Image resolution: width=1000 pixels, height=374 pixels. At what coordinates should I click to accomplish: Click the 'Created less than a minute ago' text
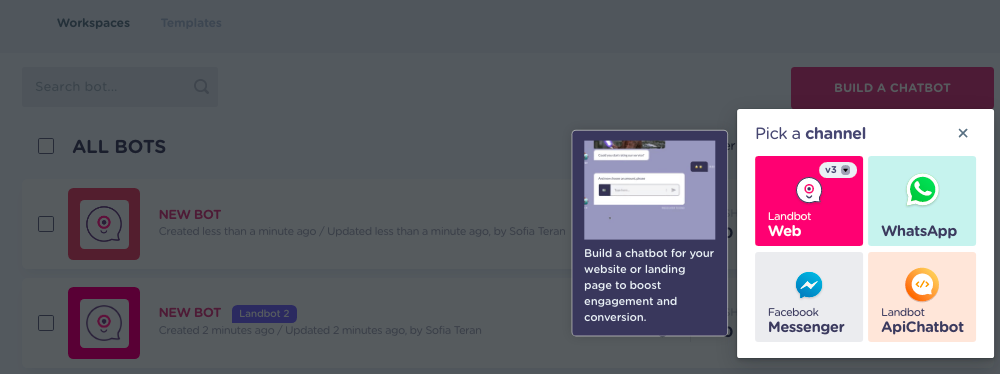pos(362,231)
